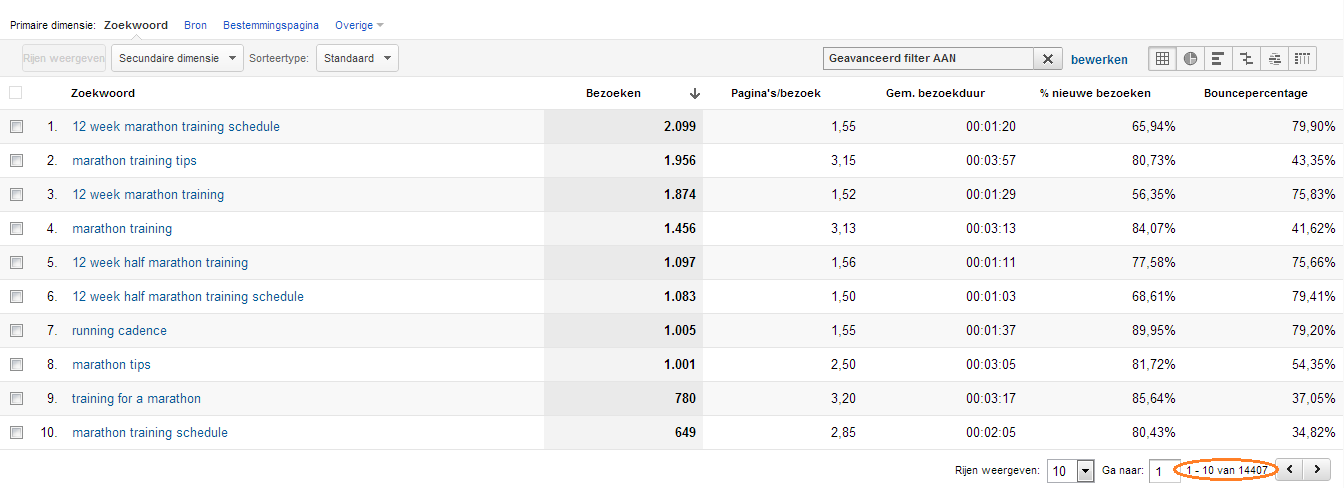Switch to the pivot table view icon

pyautogui.click(x=1302, y=59)
